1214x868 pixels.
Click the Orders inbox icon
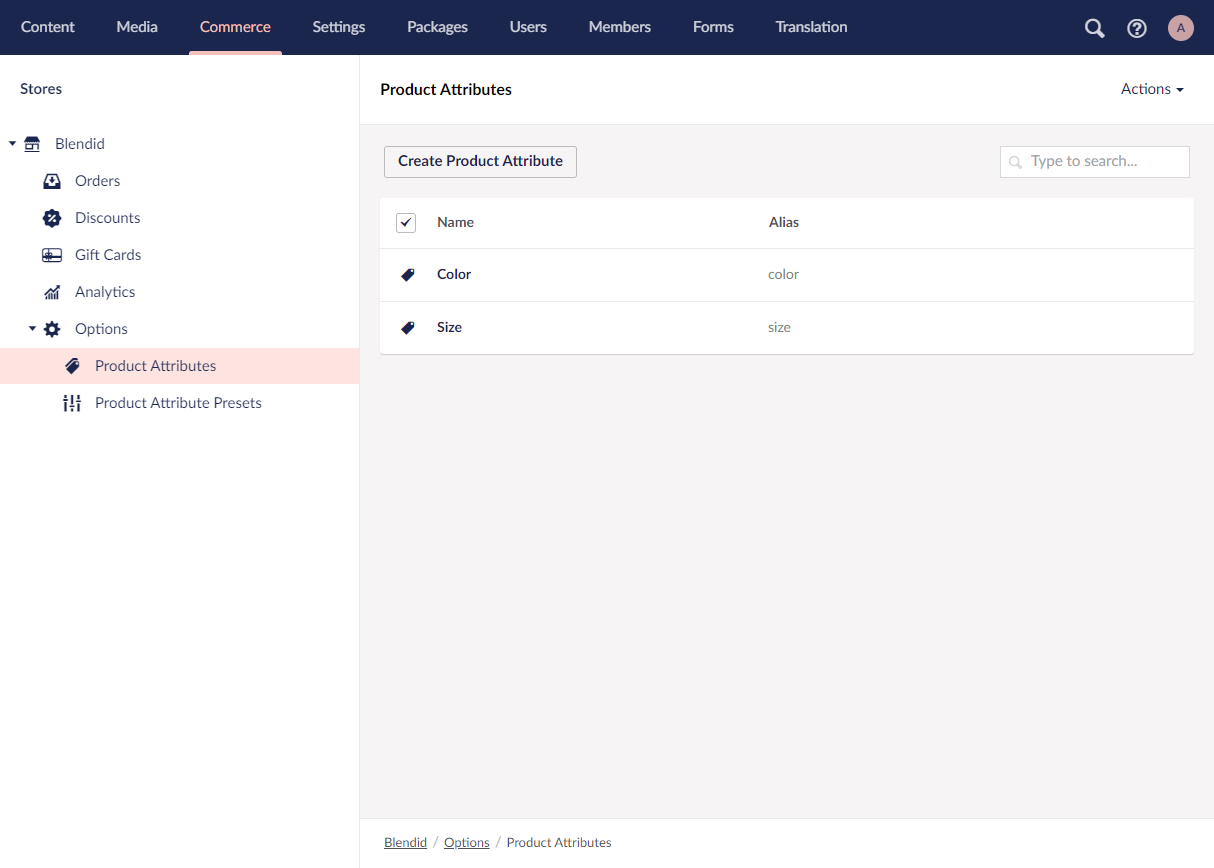(52, 181)
